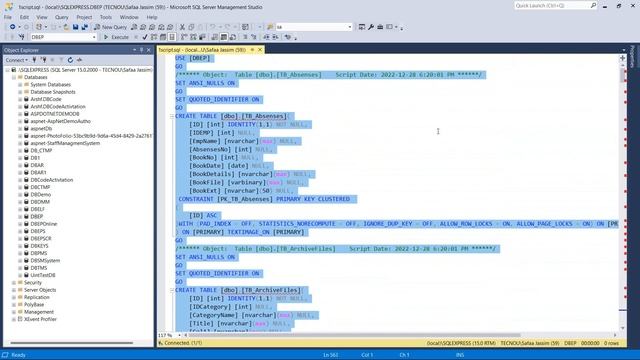Click the Toolbox icon in toolbar
Screen dimensions: 640x360
coord(380,27)
